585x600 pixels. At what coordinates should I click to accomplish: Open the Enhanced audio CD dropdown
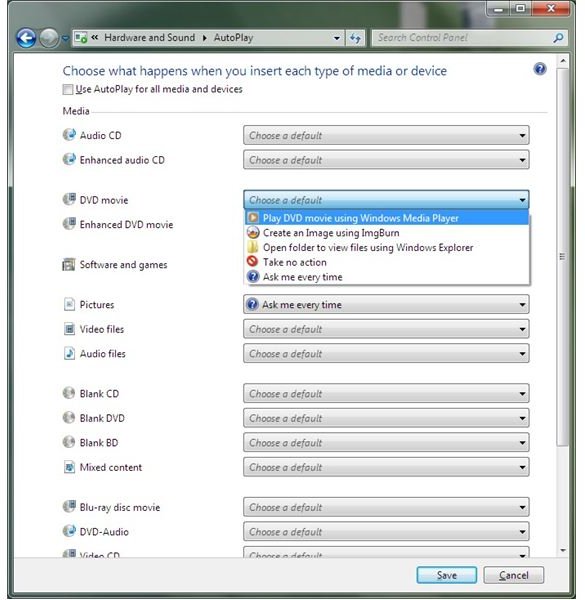386,160
